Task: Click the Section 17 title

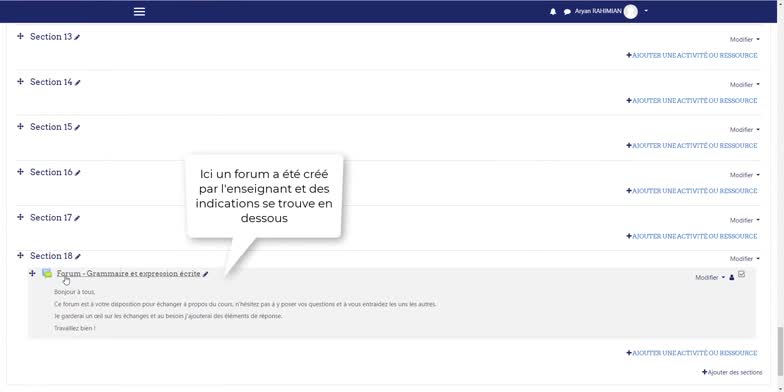Action: click(x=51, y=217)
